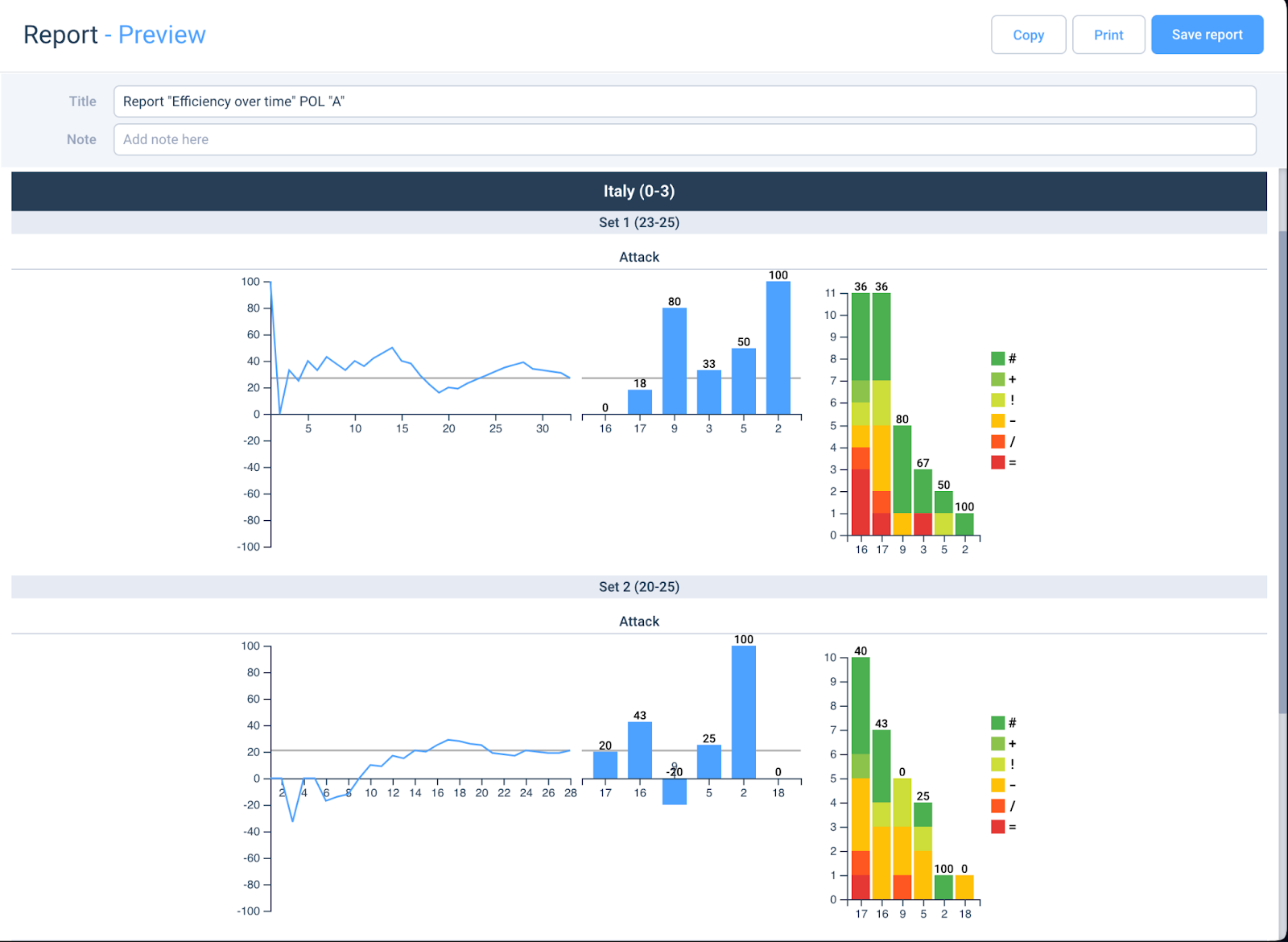Click the Copy button
Screen dimensions: 1288x942
[x=1028, y=35]
